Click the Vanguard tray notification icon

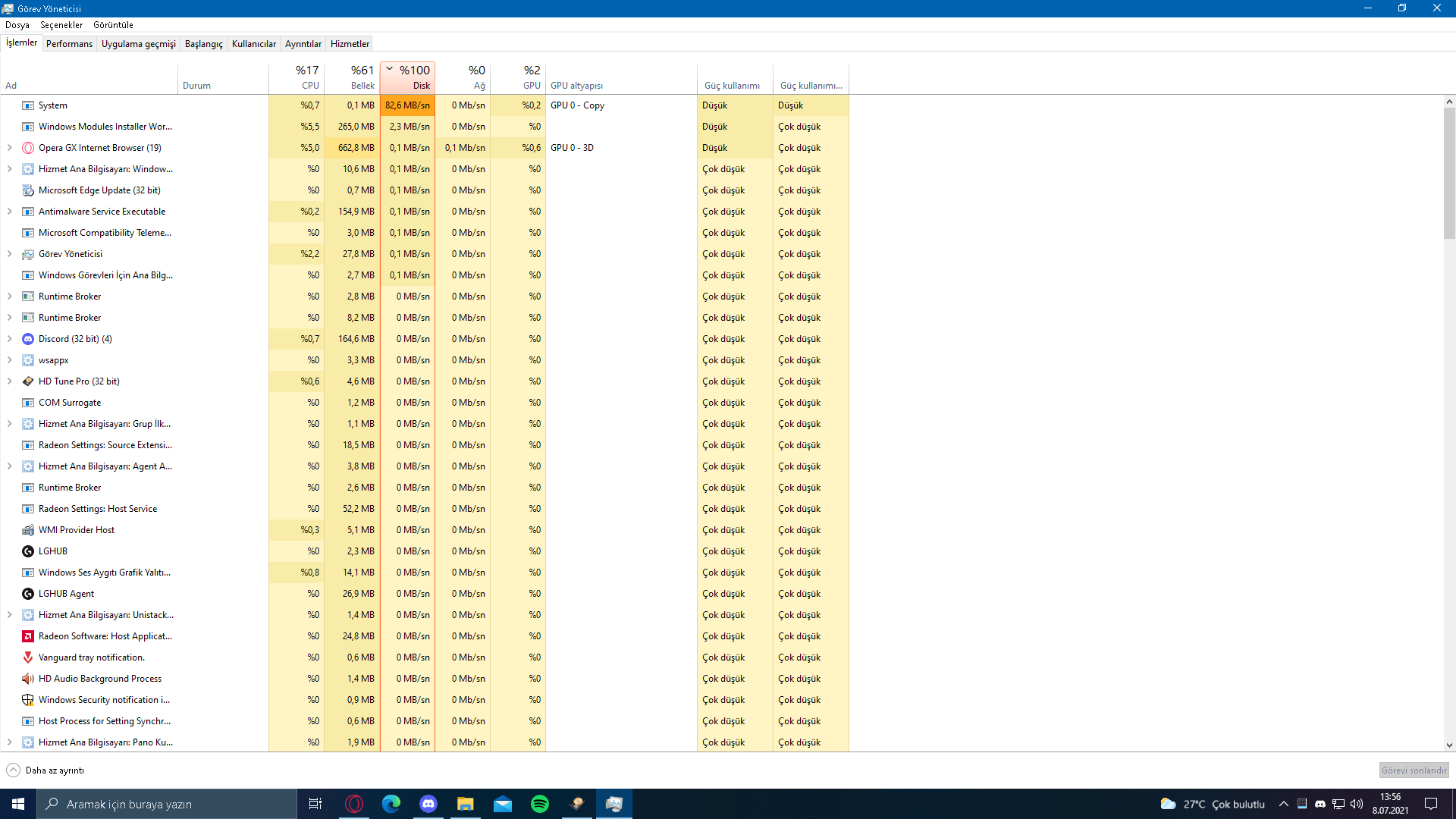(x=28, y=657)
